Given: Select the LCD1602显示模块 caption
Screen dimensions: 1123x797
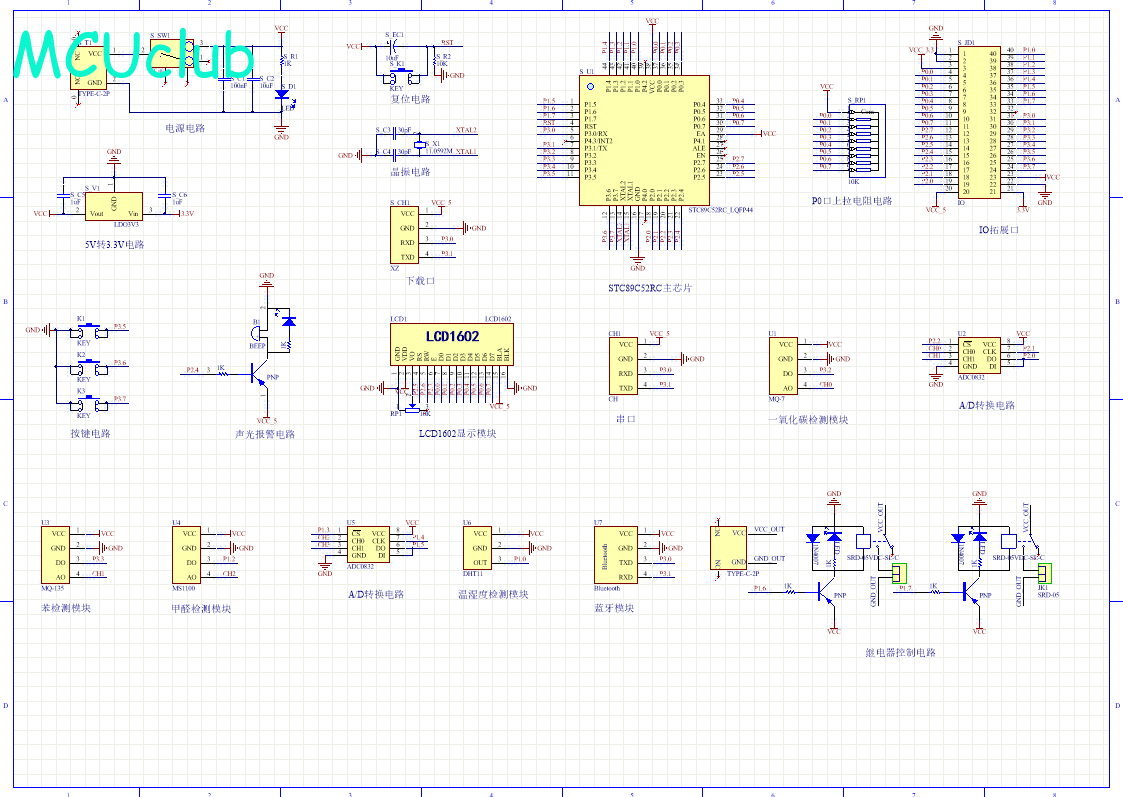Looking at the screenshot, I should pyautogui.click(x=457, y=433).
